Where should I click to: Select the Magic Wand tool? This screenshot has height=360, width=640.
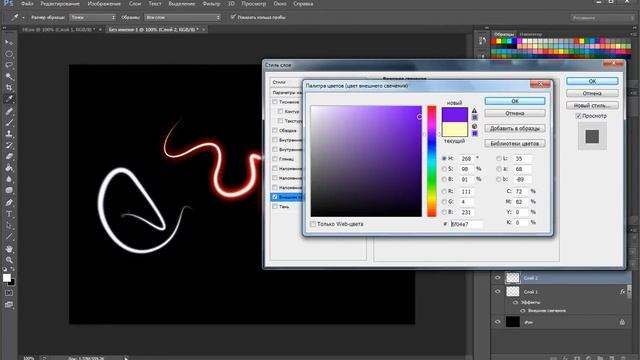[9, 76]
